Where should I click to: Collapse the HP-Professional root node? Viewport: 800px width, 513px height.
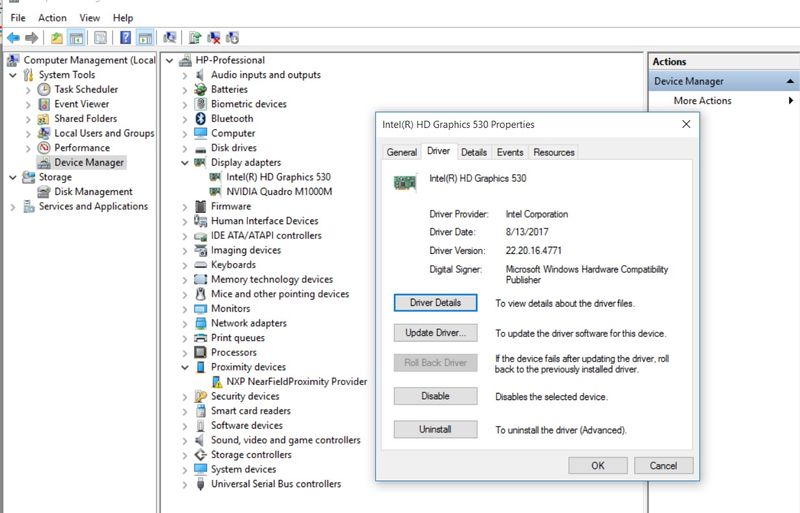pos(169,60)
